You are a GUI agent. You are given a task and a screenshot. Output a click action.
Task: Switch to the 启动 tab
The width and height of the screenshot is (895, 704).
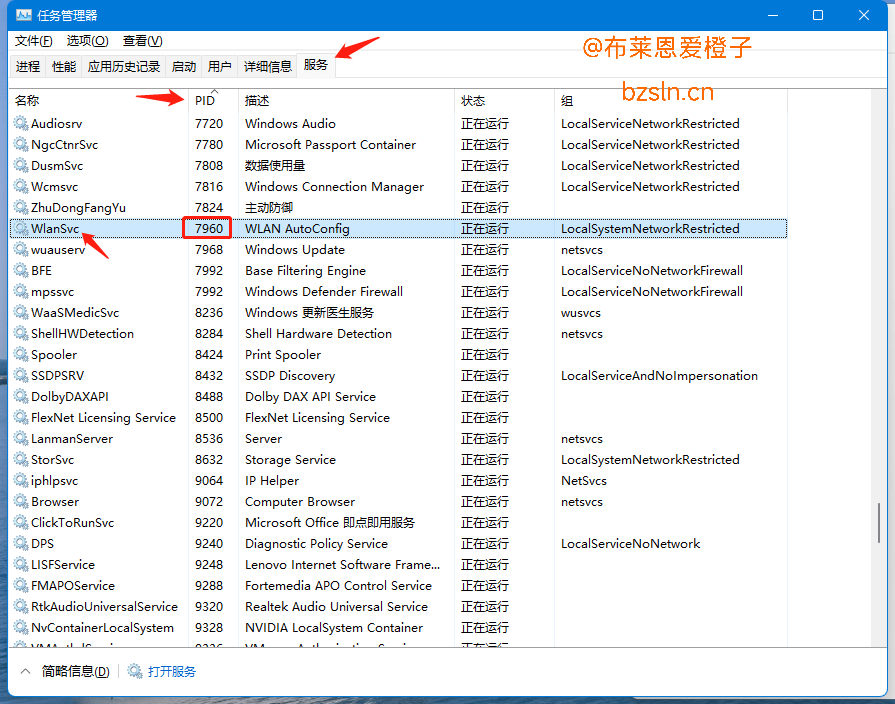click(x=184, y=67)
